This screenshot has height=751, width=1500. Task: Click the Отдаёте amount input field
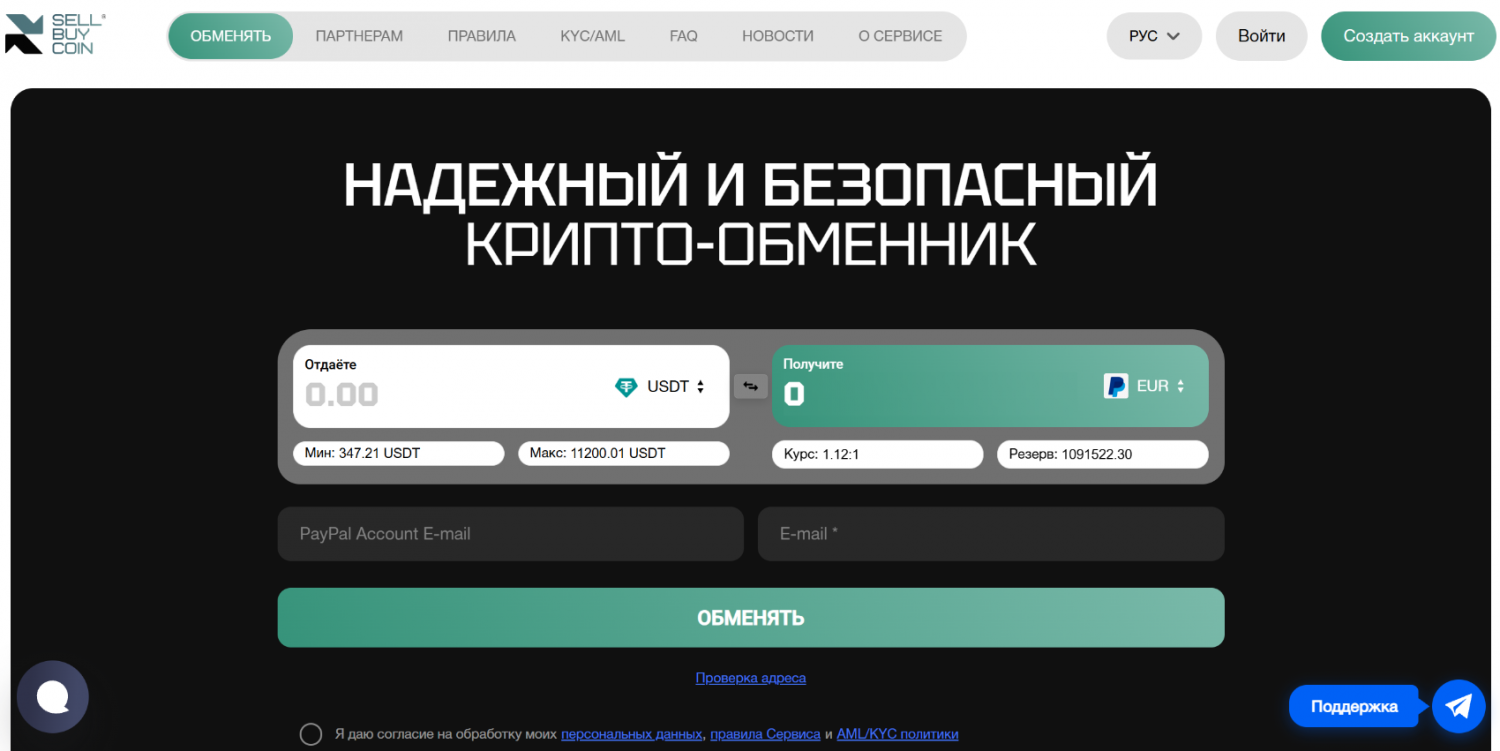coord(450,395)
